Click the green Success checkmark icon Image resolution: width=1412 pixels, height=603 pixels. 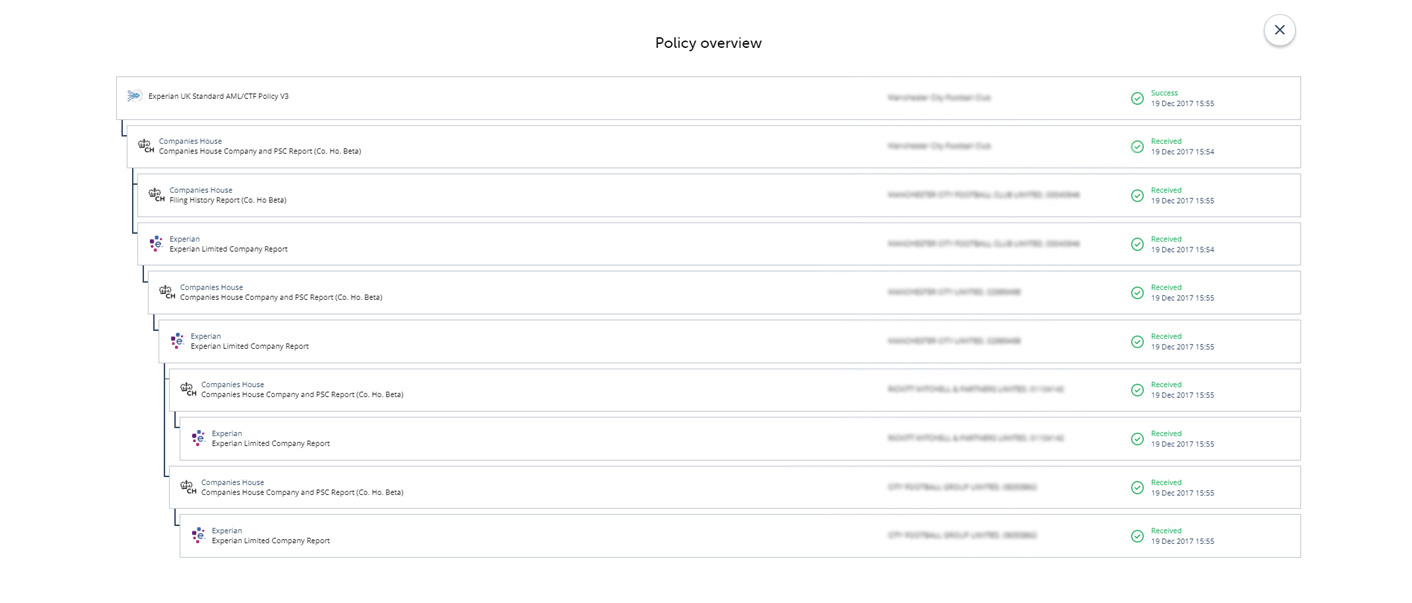tap(1137, 98)
